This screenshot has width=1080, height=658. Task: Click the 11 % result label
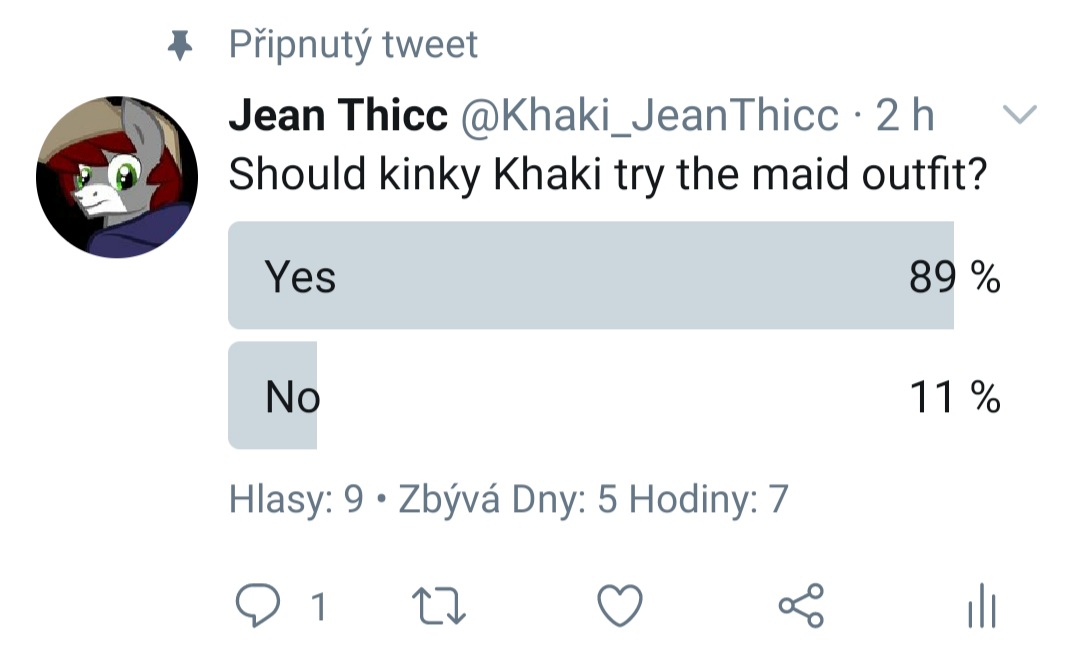pyautogui.click(x=955, y=398)
